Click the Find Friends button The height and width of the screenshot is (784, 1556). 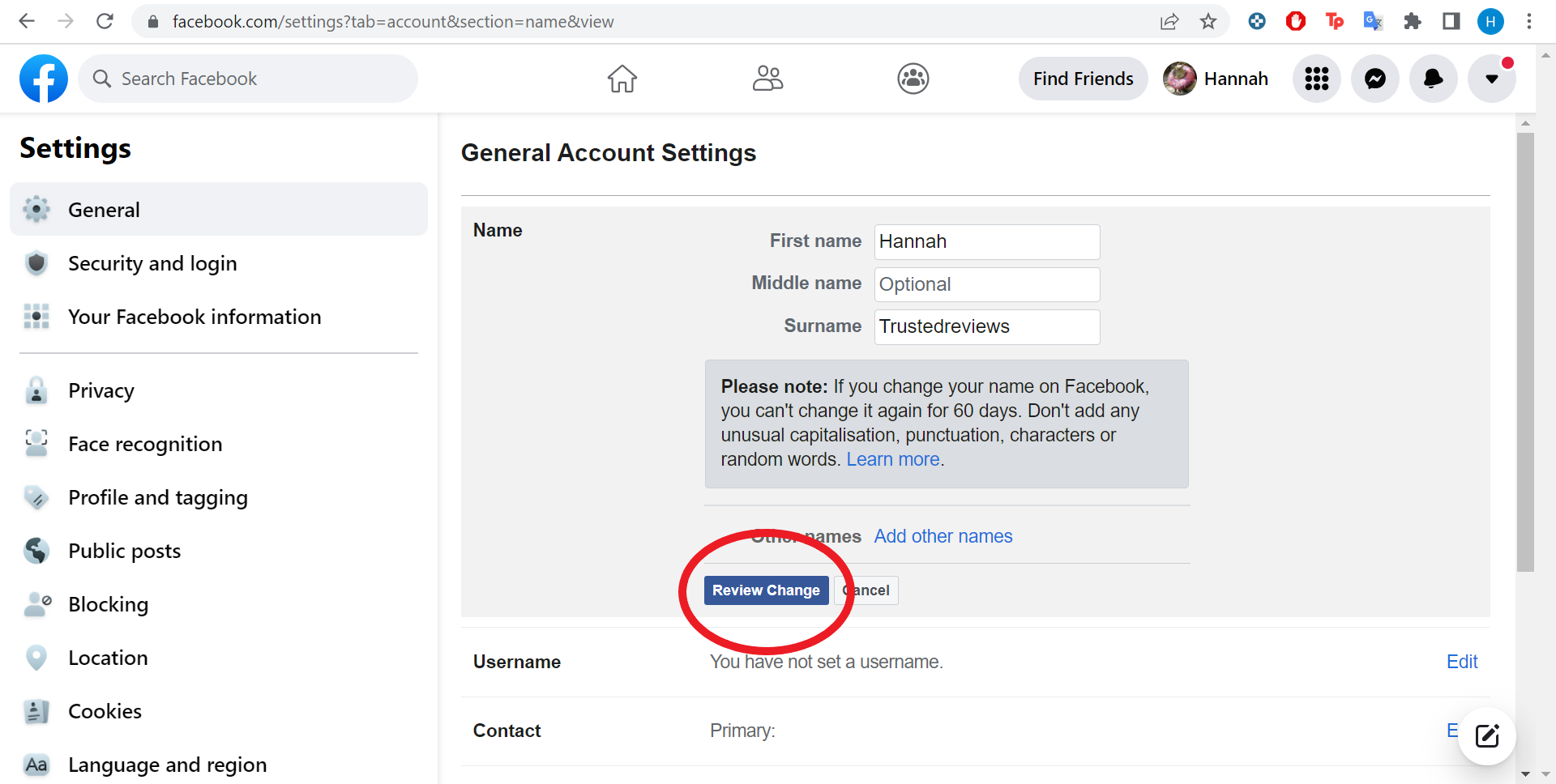pos(1084,79)
